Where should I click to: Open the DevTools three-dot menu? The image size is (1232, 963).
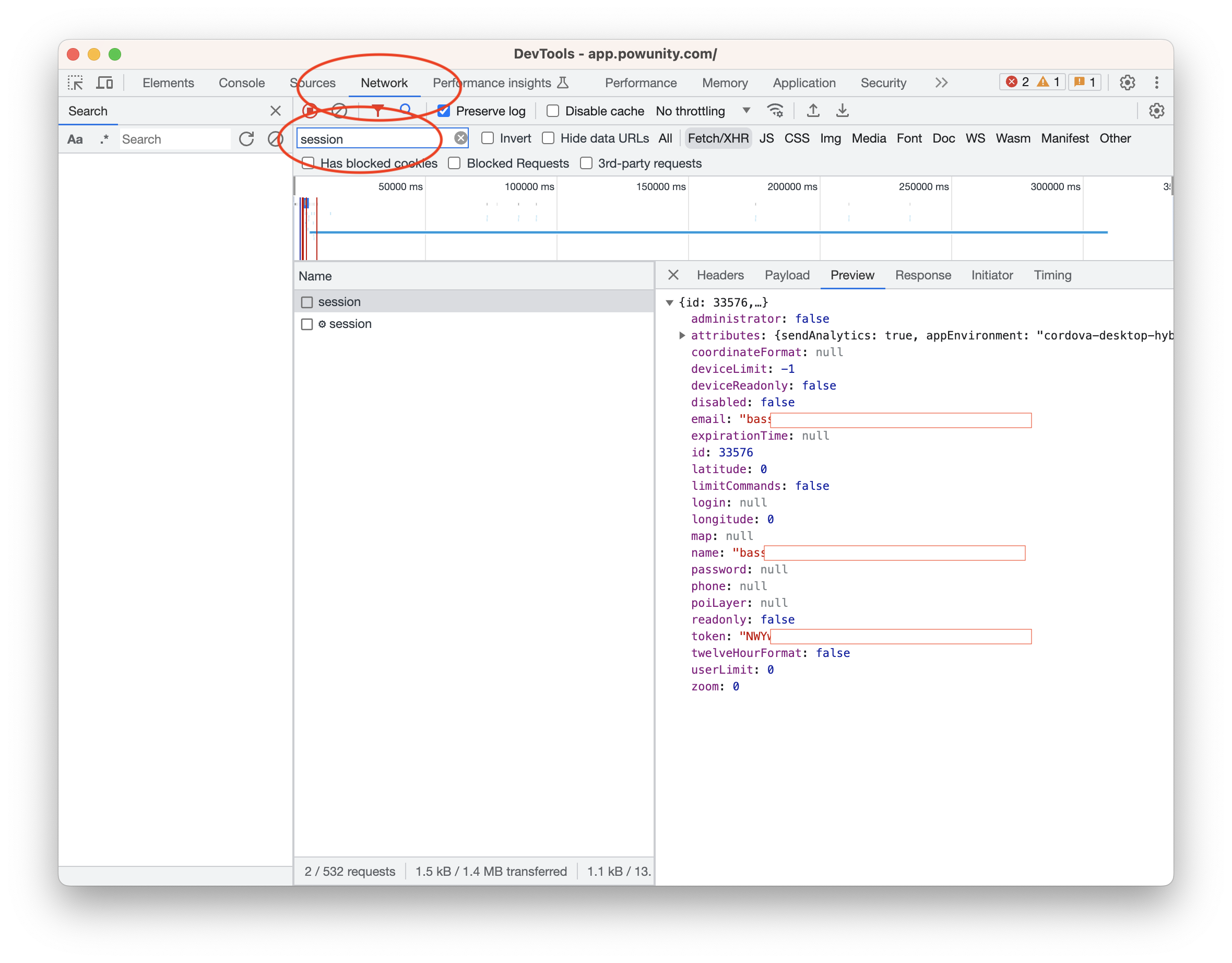coord(1156,83)
